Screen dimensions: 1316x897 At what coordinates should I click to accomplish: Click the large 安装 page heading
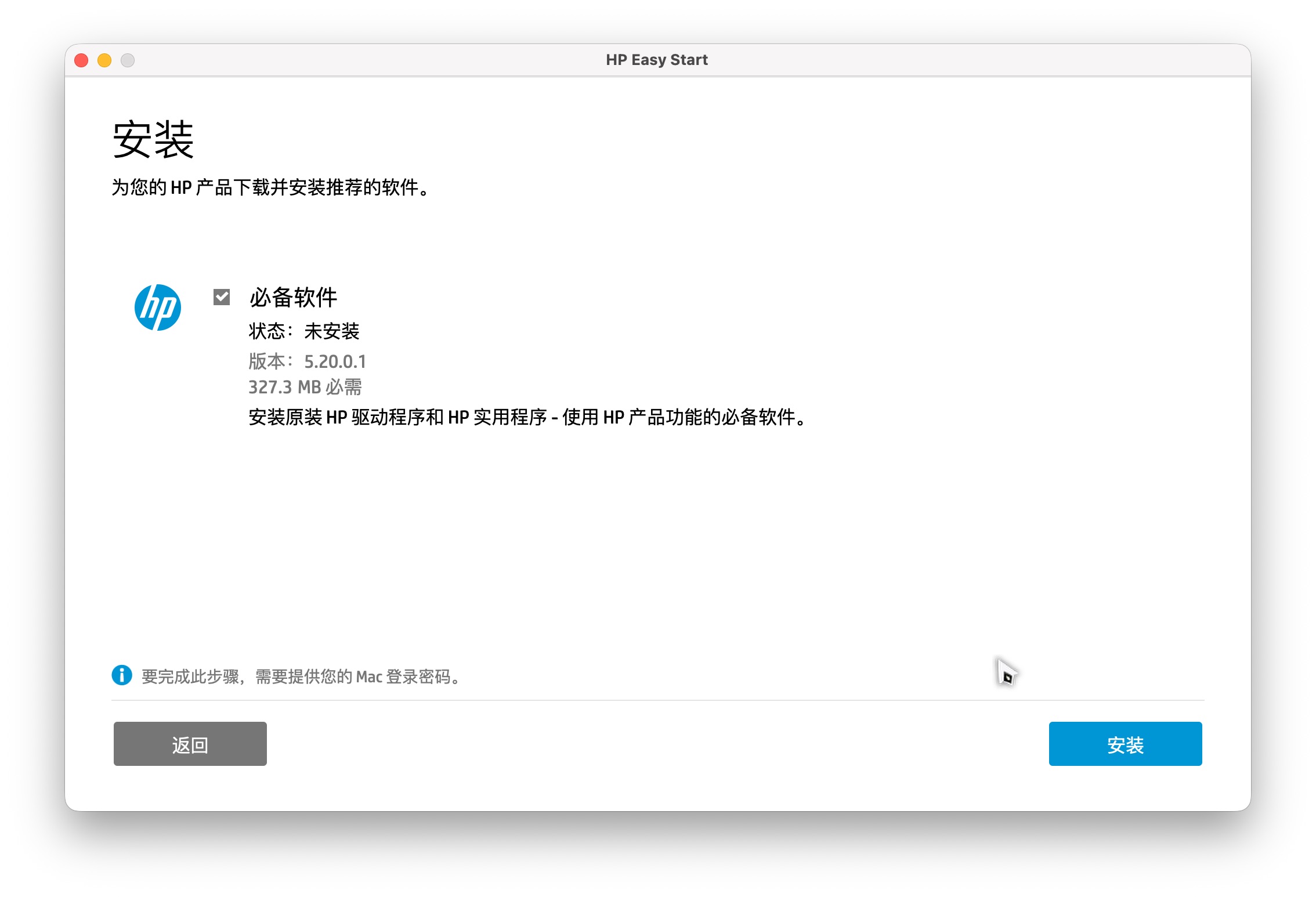153,140
